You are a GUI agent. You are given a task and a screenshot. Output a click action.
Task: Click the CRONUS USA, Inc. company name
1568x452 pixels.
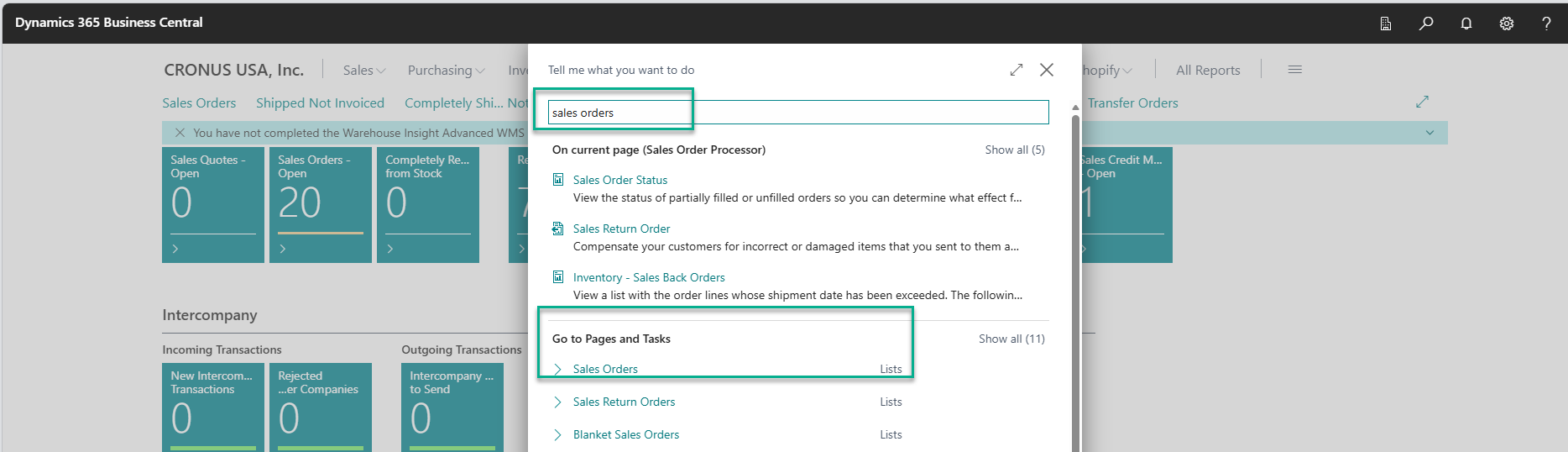click(x=233, y=70)
